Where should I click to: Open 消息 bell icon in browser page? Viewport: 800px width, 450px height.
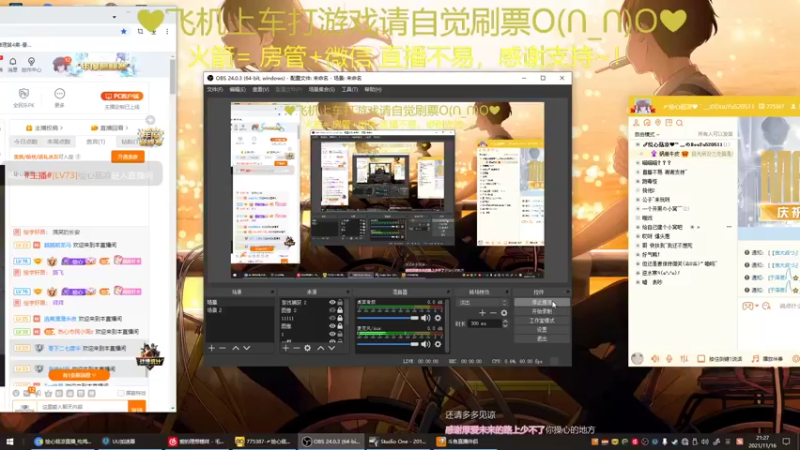pyautogui.click(x=13, y=64)
